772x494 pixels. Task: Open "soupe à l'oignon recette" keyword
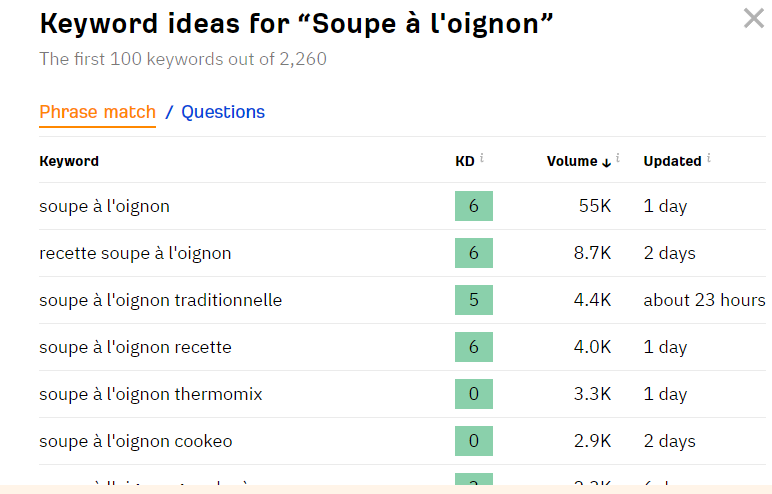pyautogui.click(x=135, y=348)
